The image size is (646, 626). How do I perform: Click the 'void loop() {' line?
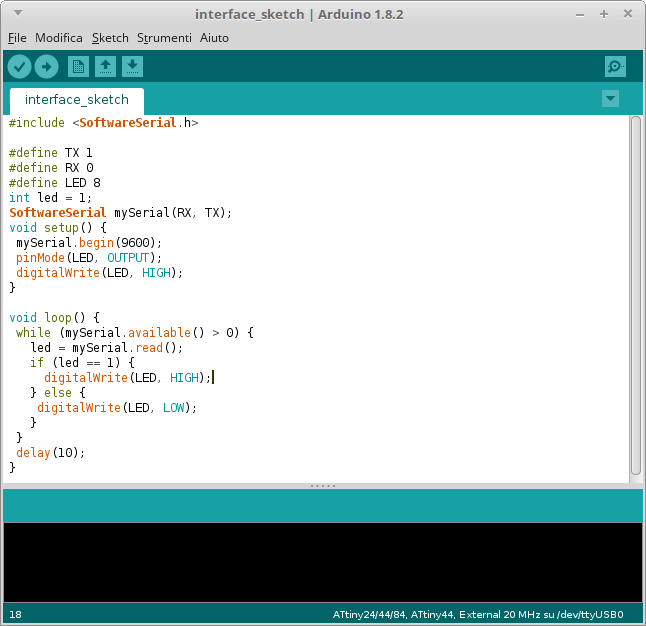(x=54, y=318)
